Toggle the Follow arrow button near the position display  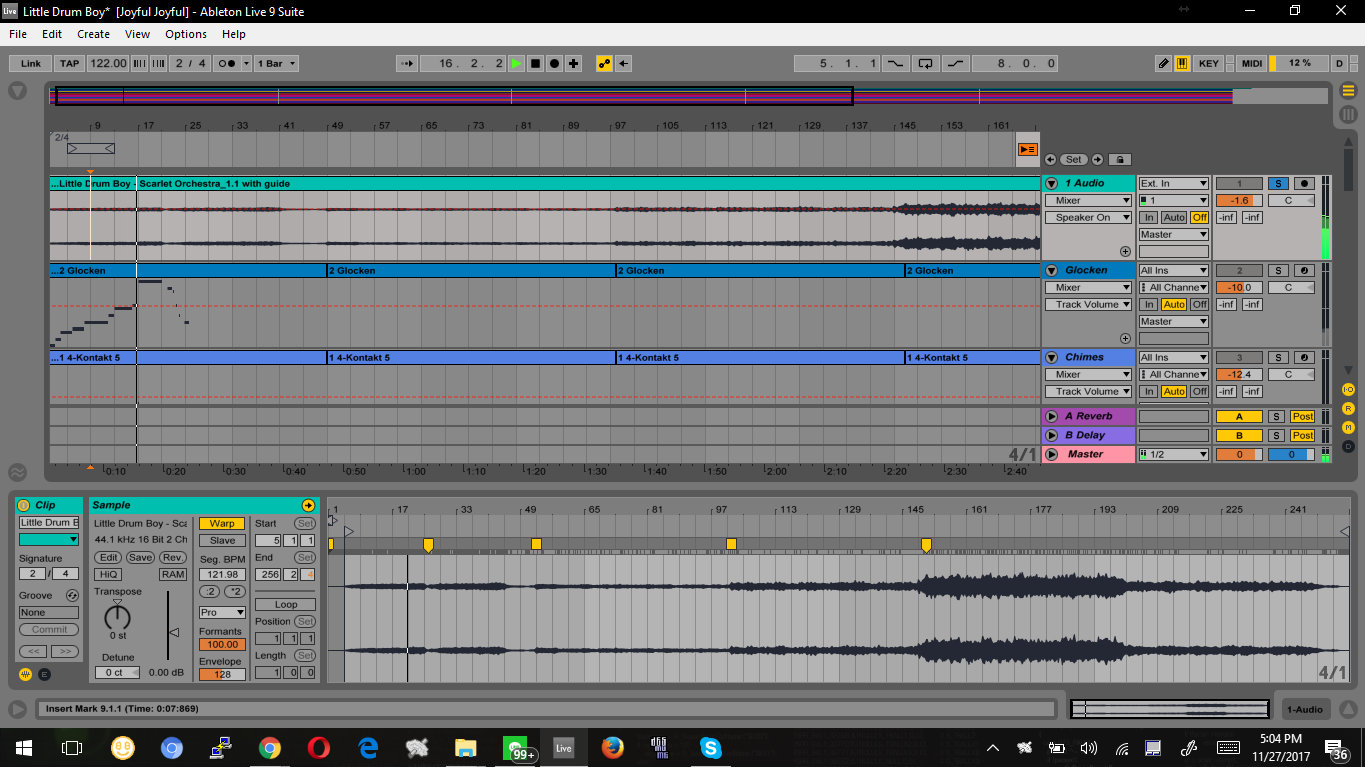pyautogui.click(x=406, y=63)
